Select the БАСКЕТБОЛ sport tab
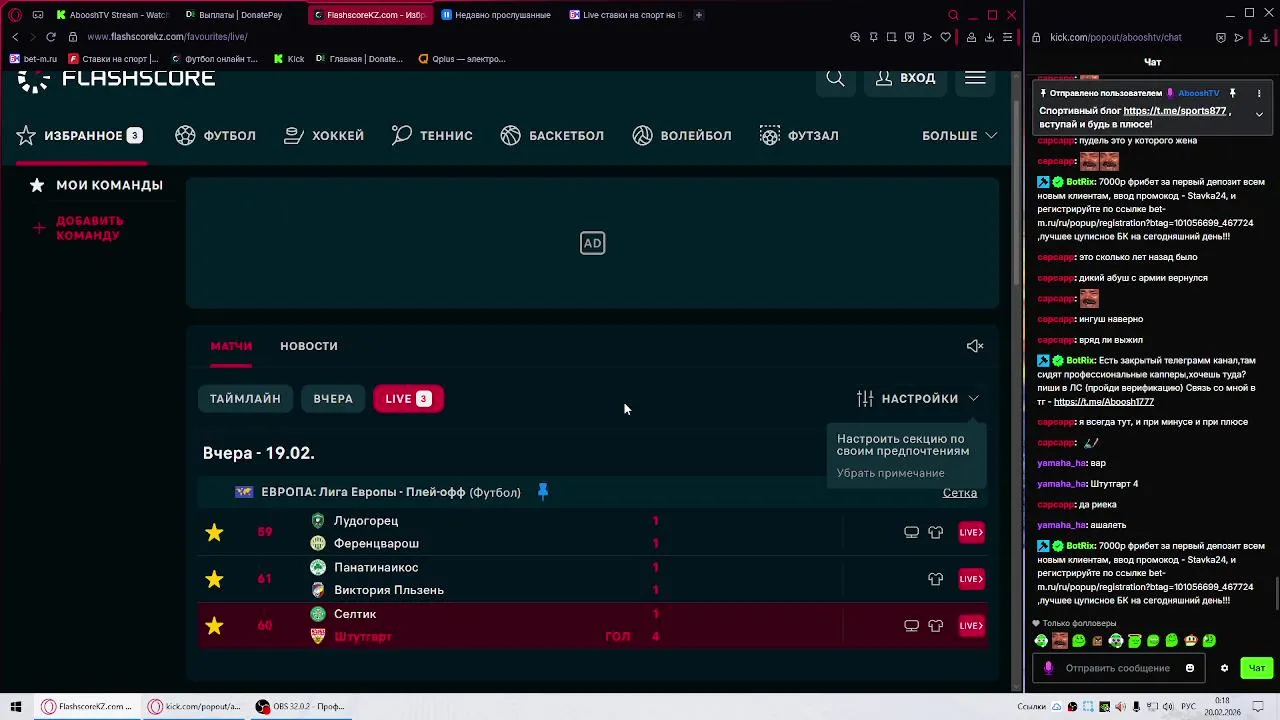The width and height of the screenshot is (1280, 720). coord(552,135)
